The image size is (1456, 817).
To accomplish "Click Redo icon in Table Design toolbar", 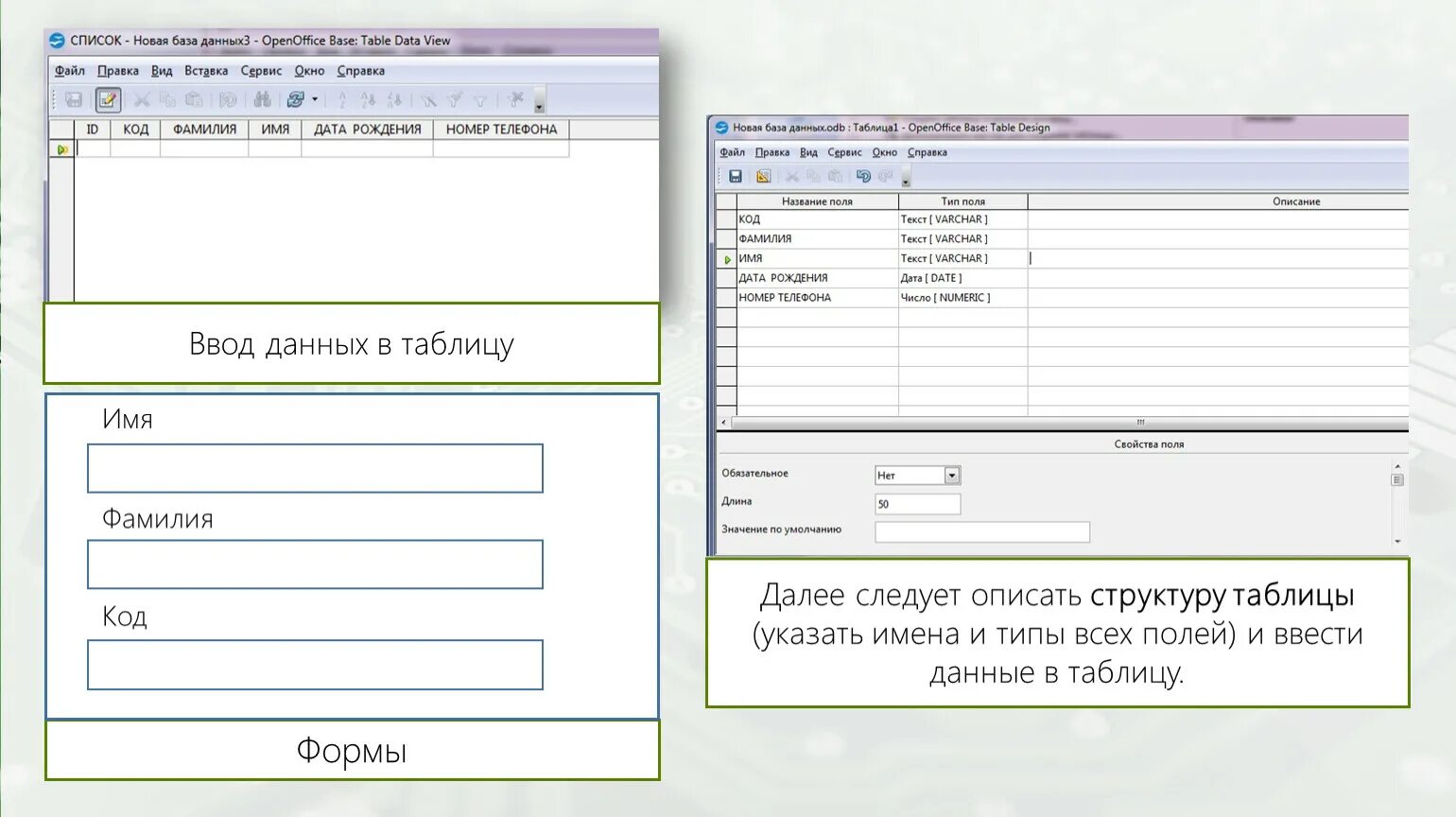I will 885,176.
